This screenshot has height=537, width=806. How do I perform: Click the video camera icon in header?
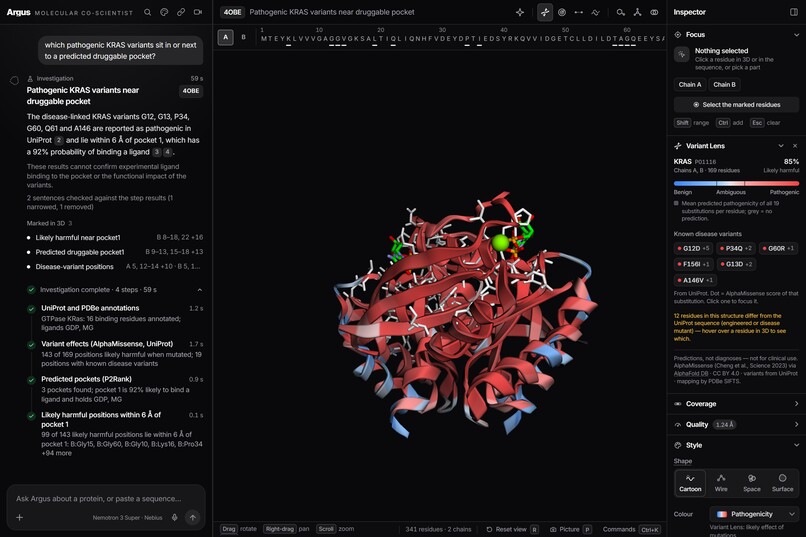point(198,12)
